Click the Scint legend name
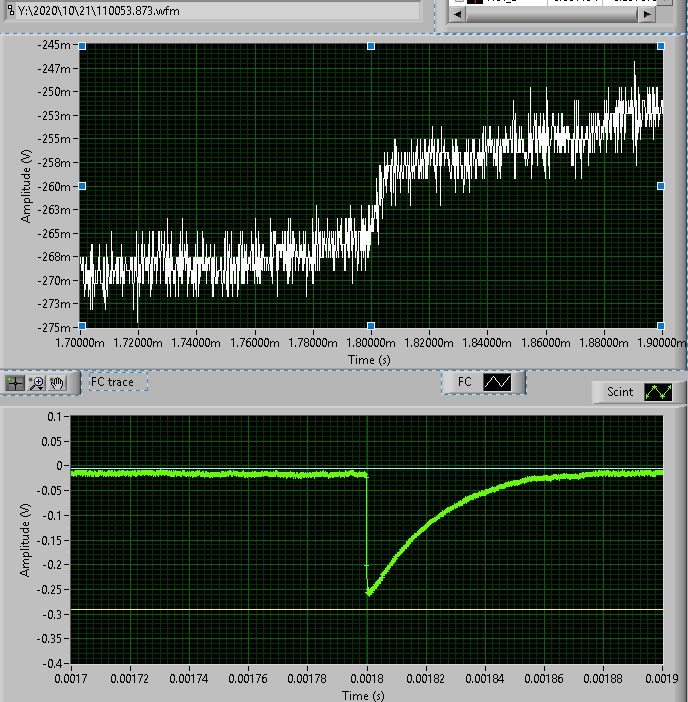 click(620, 392)
